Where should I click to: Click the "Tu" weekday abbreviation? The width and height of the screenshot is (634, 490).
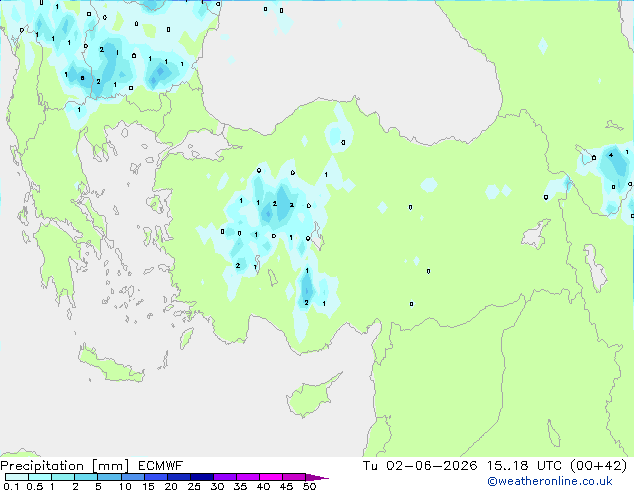point(370,466)
